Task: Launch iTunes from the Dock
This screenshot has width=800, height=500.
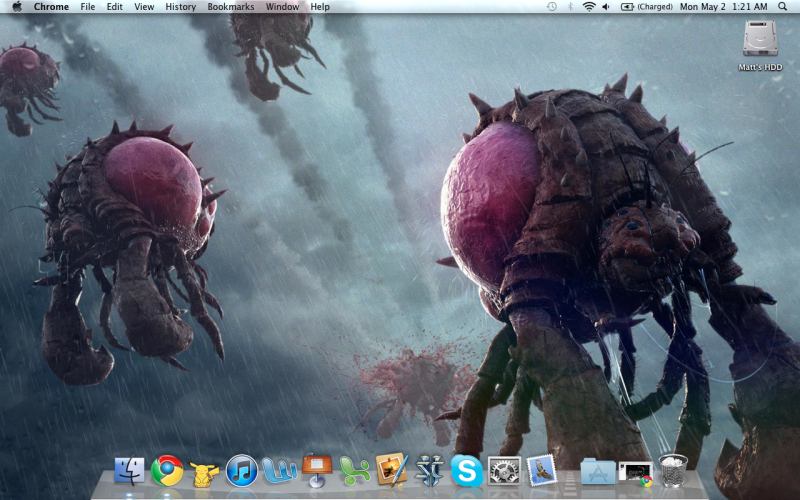Action: [x=242, y=470]
